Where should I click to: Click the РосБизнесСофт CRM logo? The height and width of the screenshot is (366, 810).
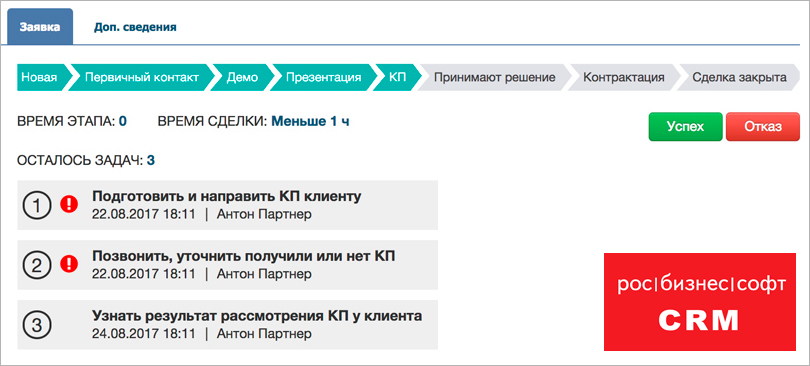[x=700, y=301]
